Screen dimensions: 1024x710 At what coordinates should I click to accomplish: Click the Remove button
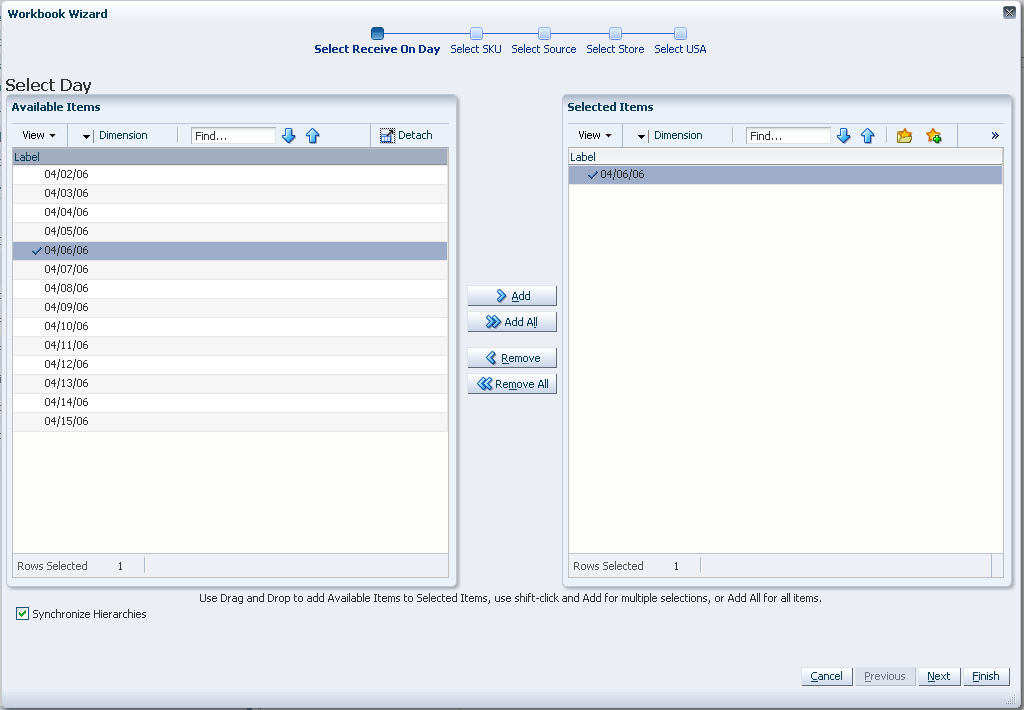click(x=512, y=358)
